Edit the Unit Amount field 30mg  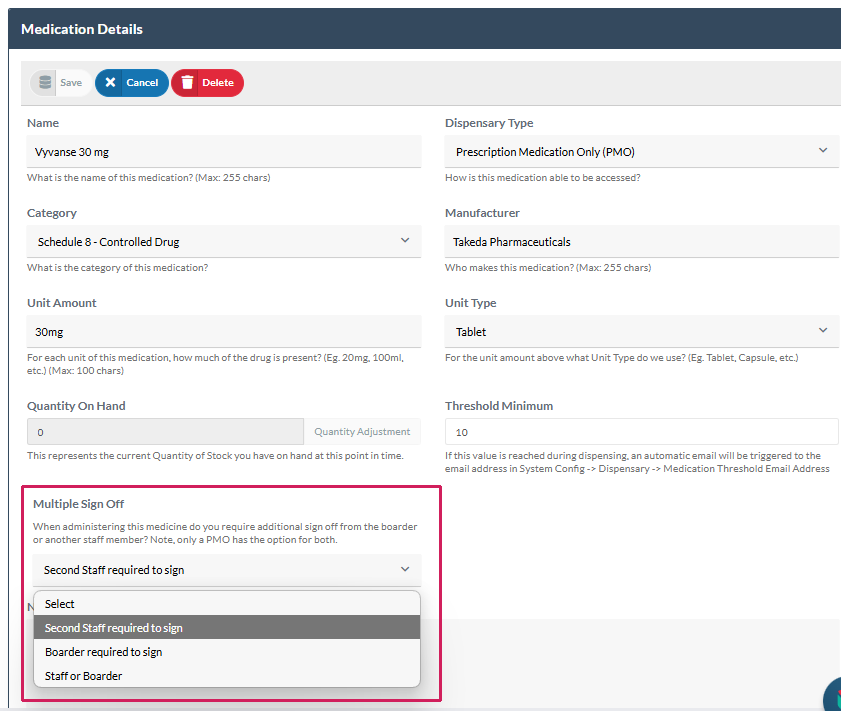click(224, 332)
